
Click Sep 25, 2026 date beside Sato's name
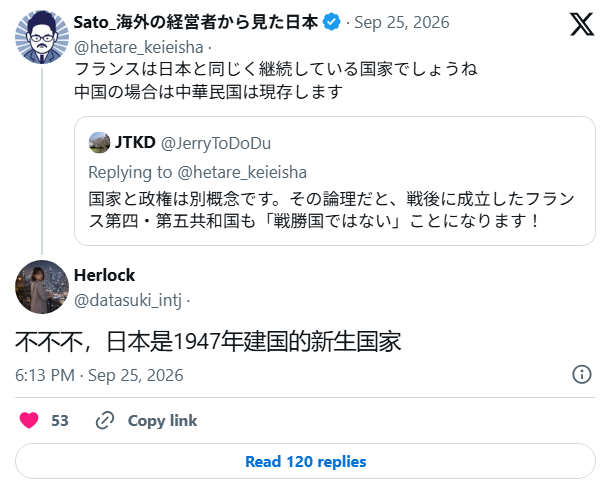(x=401, y=23)
